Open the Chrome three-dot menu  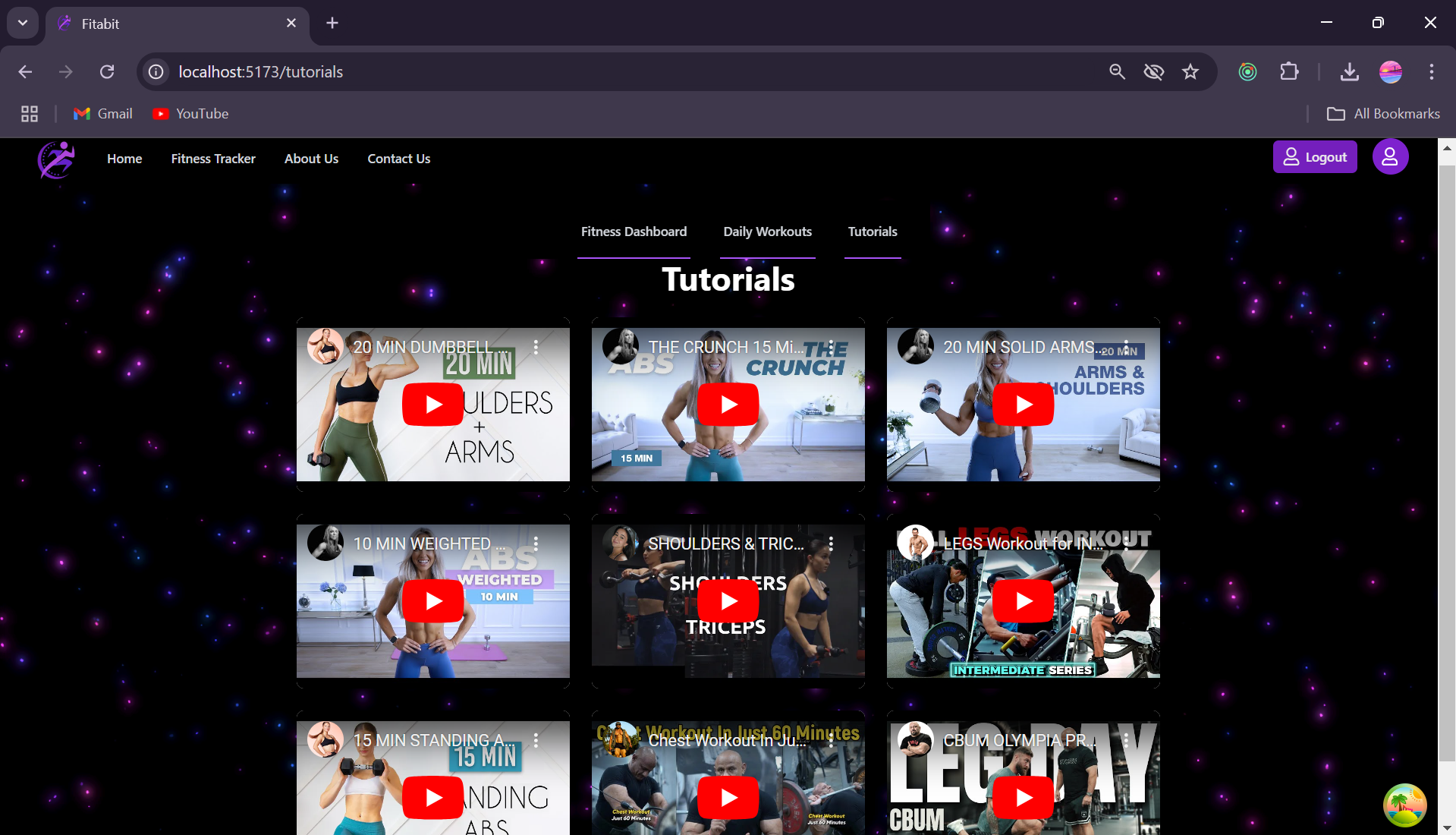tap(1431, 71)
